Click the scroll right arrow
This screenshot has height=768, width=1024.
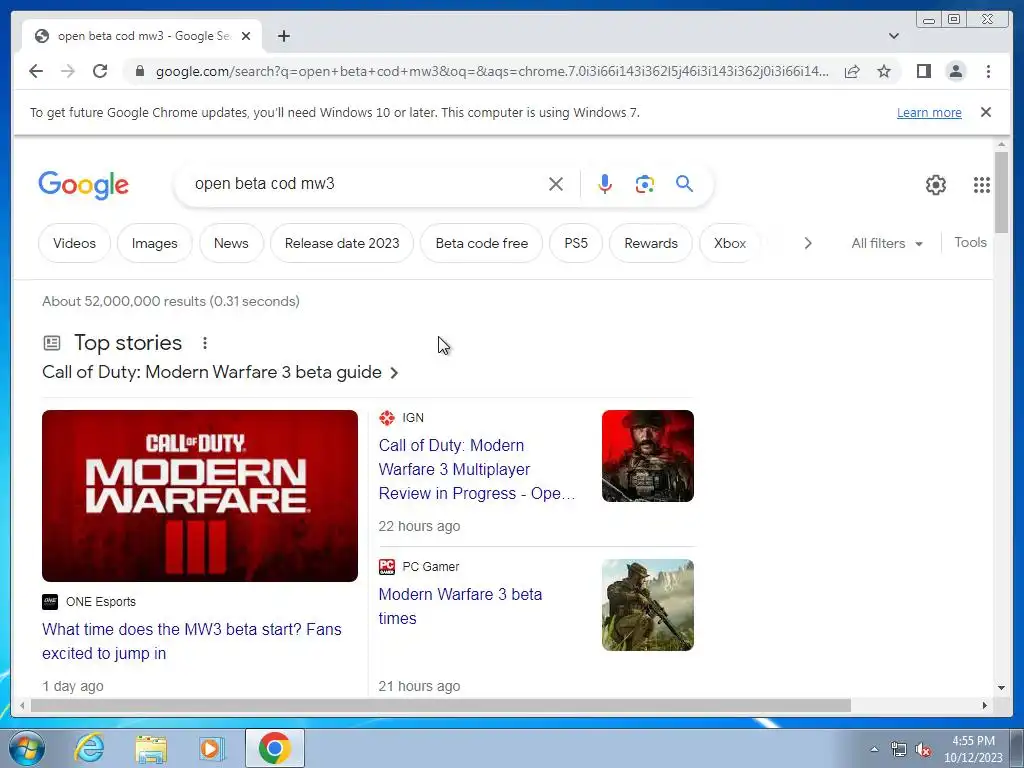(985, 705)
